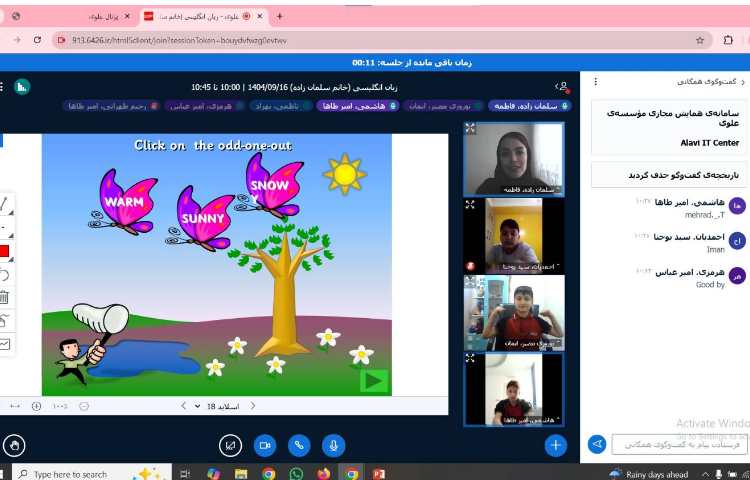750x480 pixels.
Task: Click the 'Alavi IT Center' text
Action: coord(709,142)
